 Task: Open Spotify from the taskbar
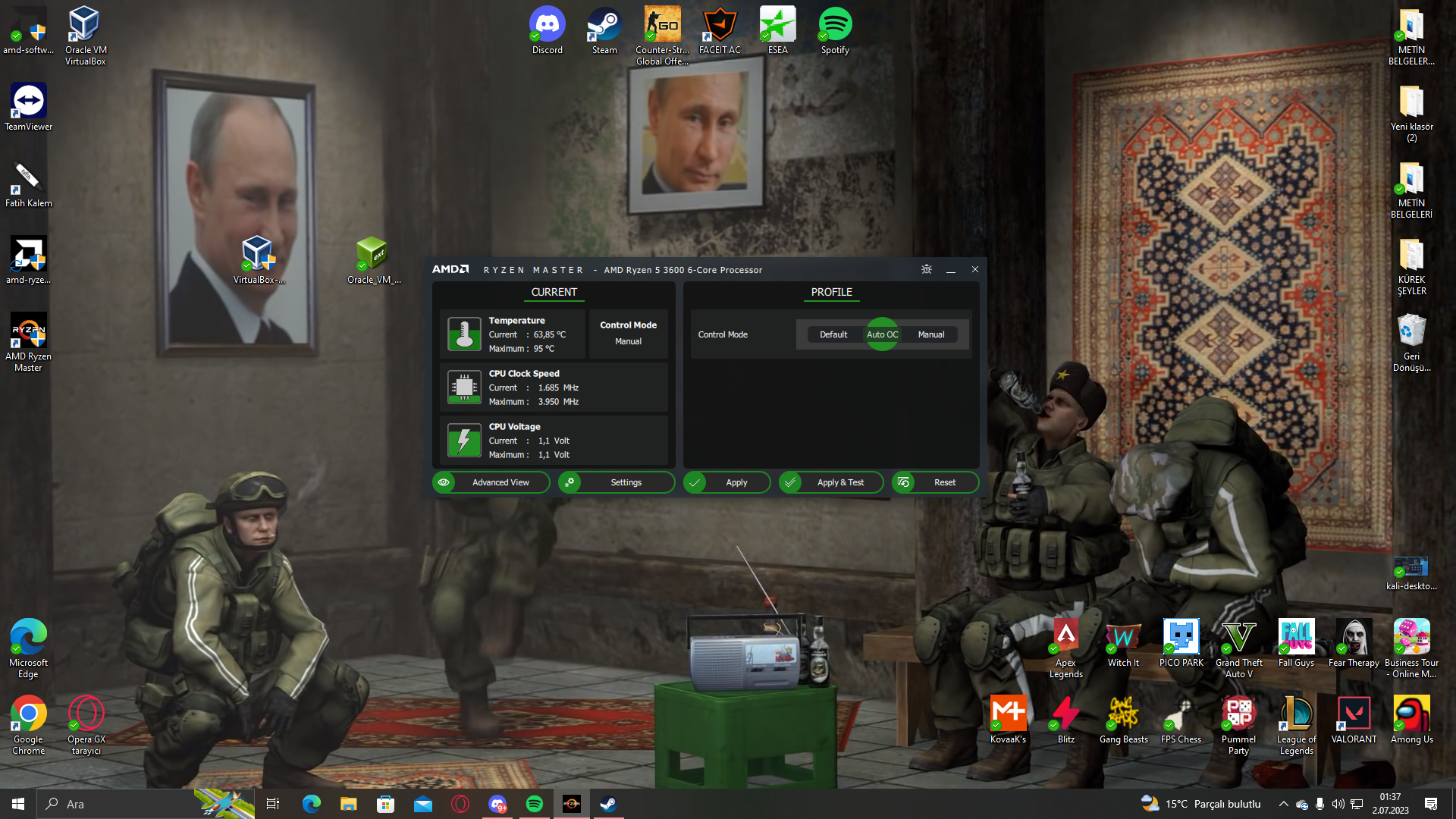(x=535, y=804)
